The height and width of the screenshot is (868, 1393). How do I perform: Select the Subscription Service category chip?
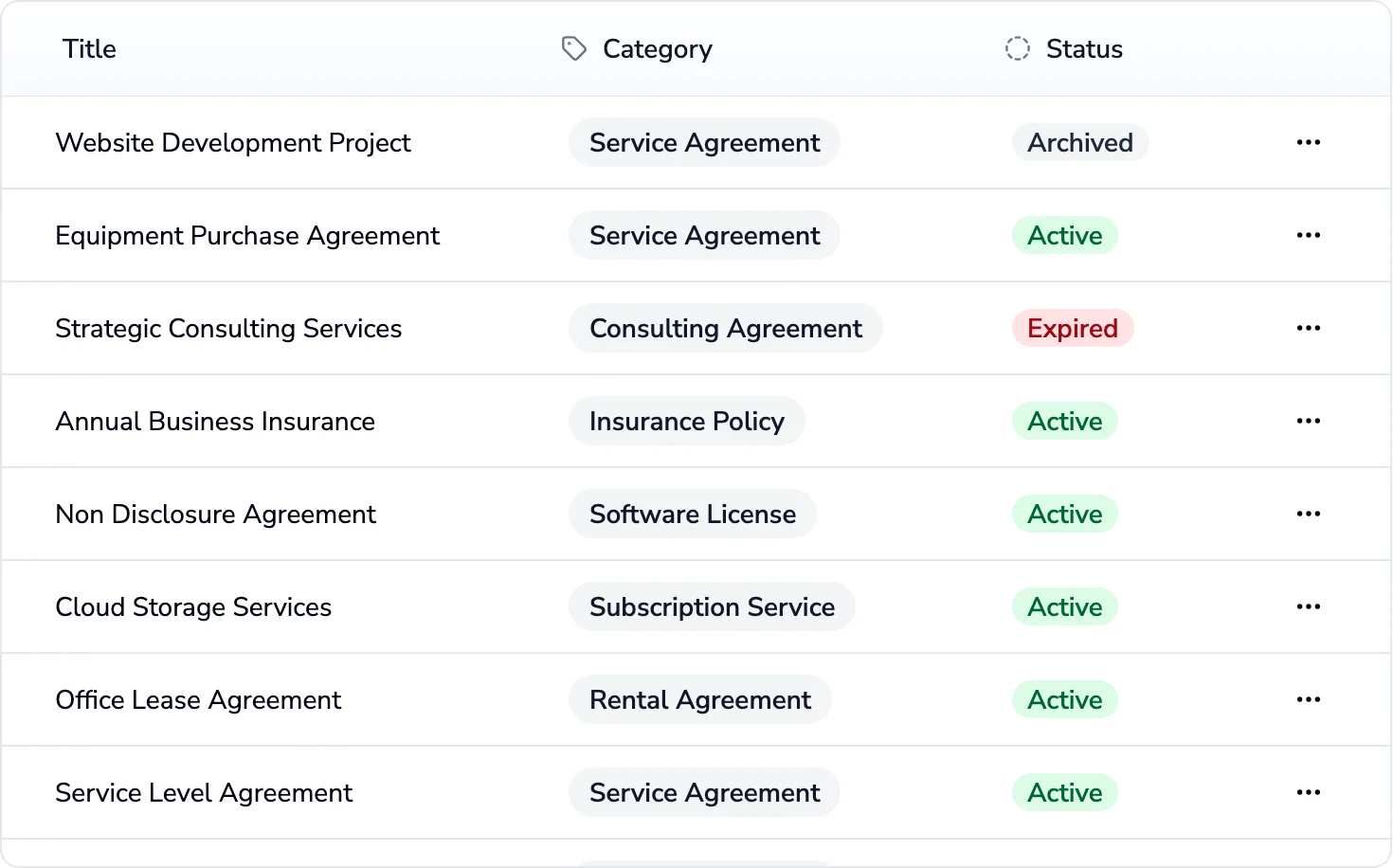(712, 606)
